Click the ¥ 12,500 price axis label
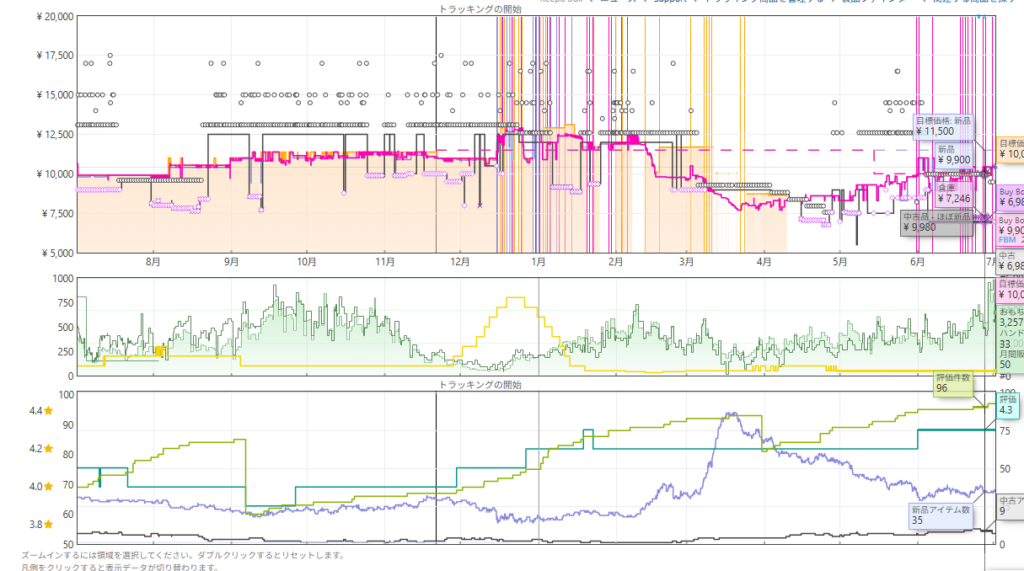 [x=55, y=135]
